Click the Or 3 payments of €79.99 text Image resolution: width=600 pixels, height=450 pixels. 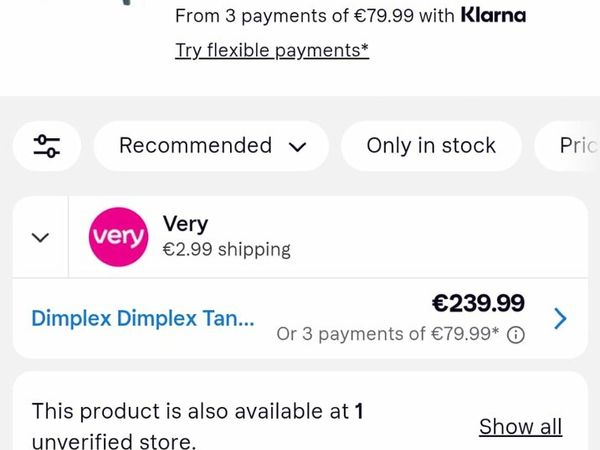tap(388, 334)
